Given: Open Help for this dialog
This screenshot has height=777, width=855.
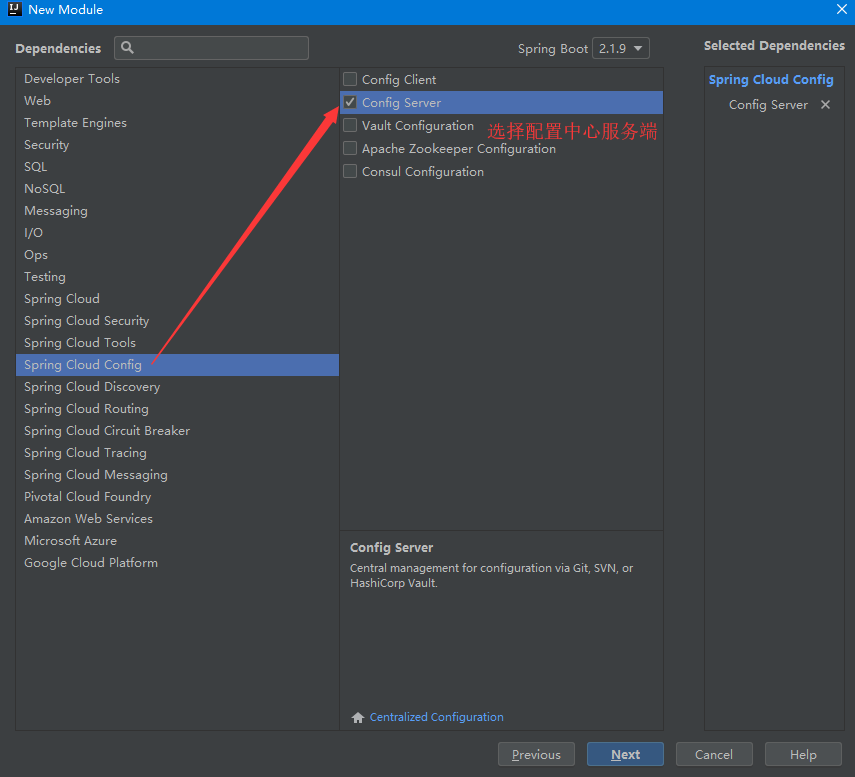Looking at the screenshot, I should 803,754.
